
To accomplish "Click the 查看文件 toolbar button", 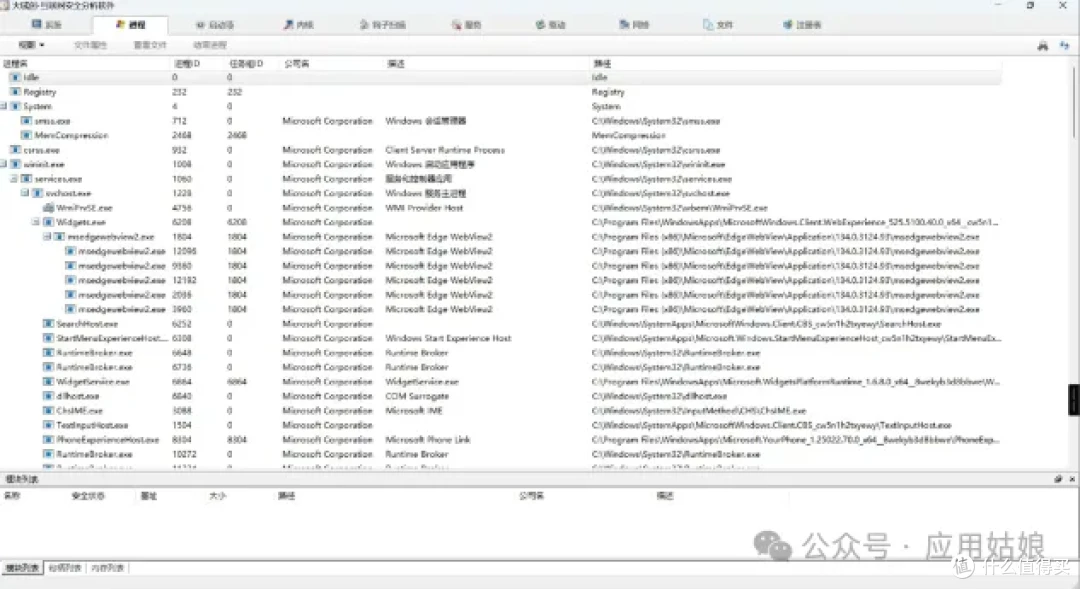I will point(149,45).
